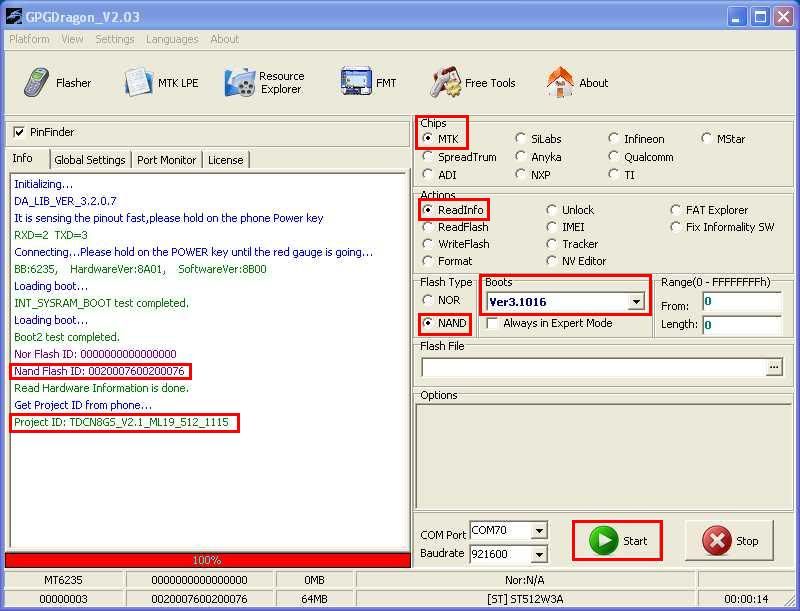Click the Project ID log line
The width and height of the screenshot is (800, 611).
click(121, 422)
